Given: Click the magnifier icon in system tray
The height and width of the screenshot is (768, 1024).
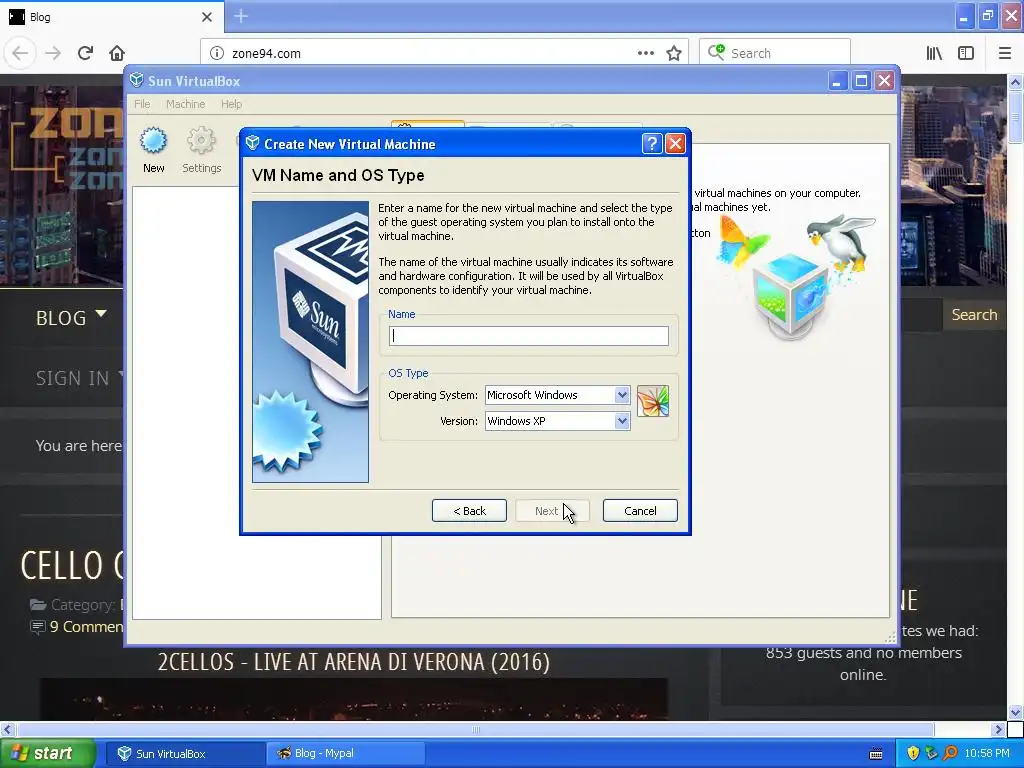Looking at the screenshot, I should coord(950,753).
